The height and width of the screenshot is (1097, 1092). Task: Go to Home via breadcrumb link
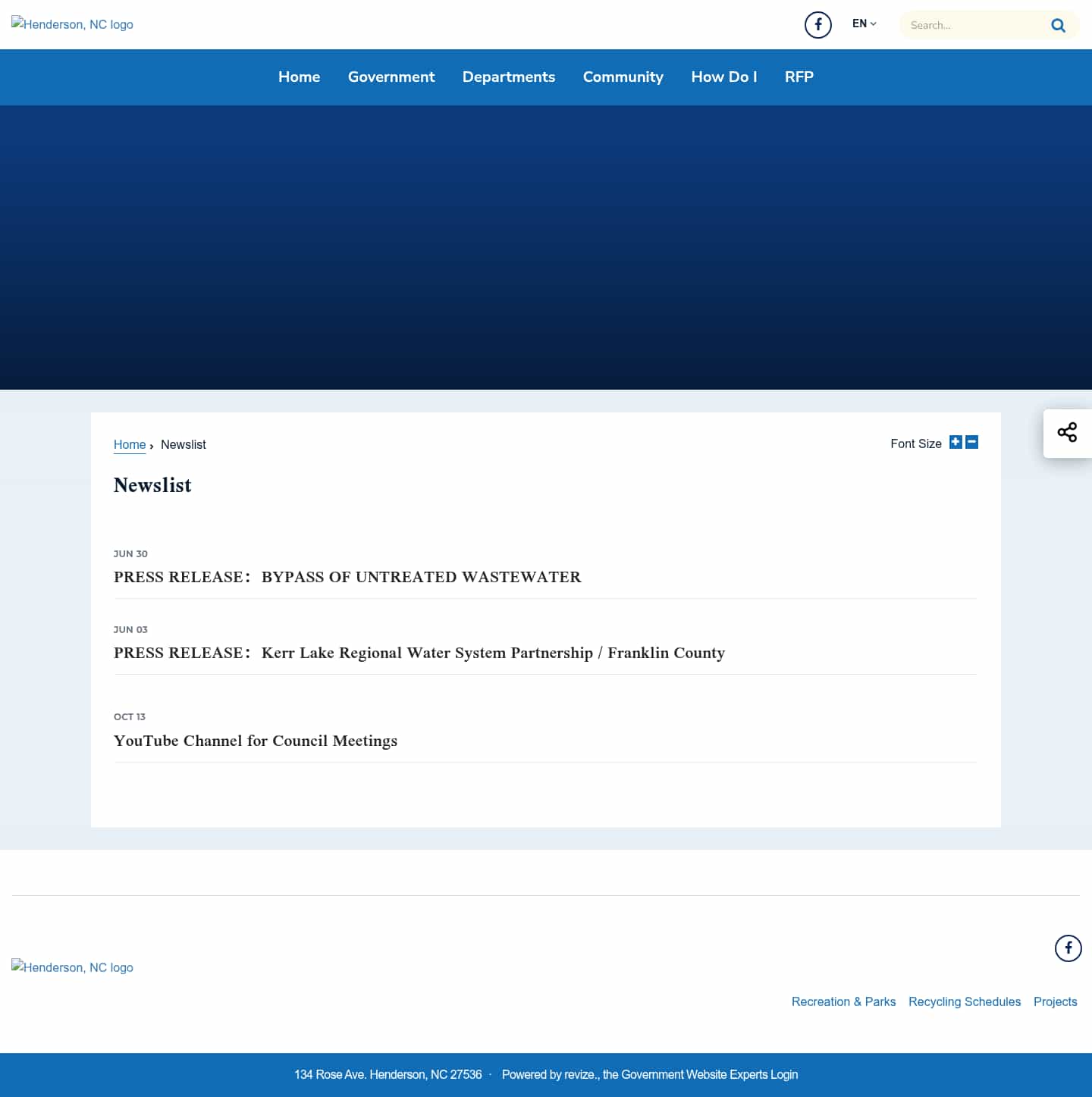click(130, 445)
